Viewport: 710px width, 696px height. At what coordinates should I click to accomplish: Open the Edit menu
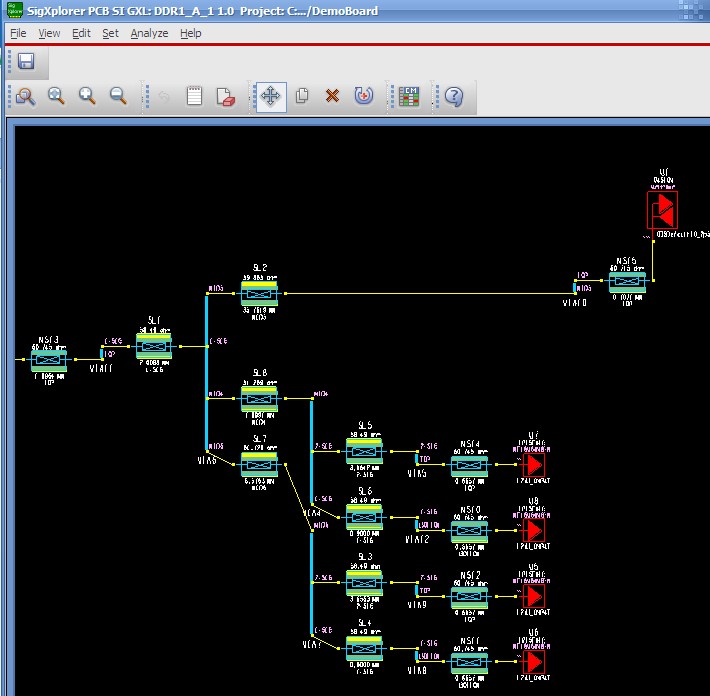(81, 33)
